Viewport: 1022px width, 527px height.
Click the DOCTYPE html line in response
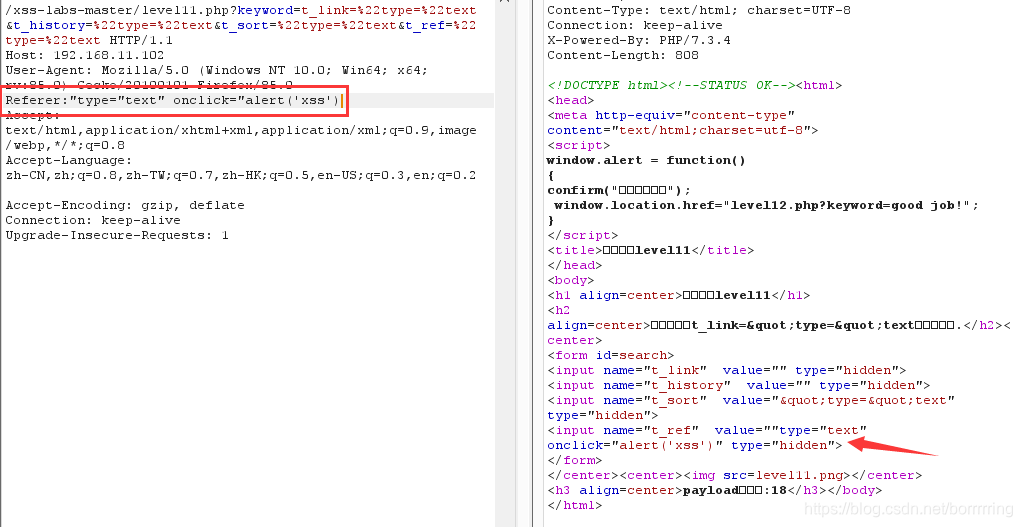(695, 85)
